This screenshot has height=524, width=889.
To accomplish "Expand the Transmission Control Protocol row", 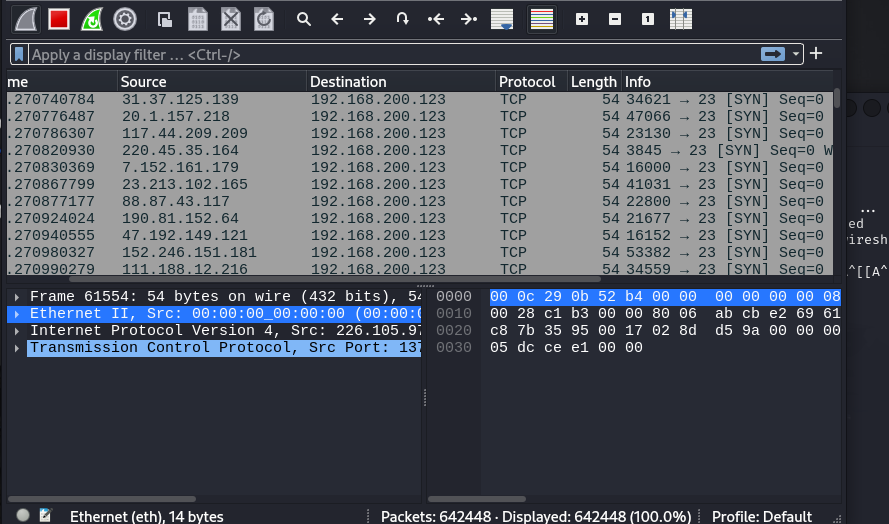I will tap(17, 348).
